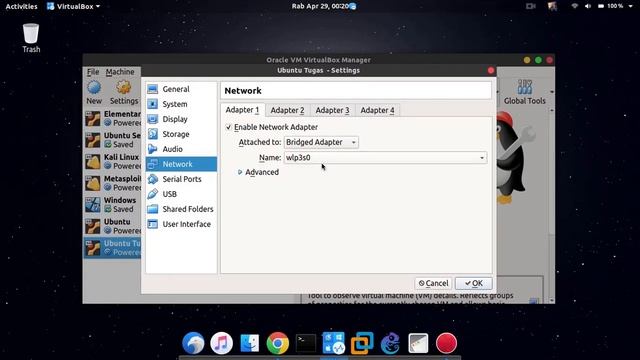Open the music player from the dock

tap(221, 343)
